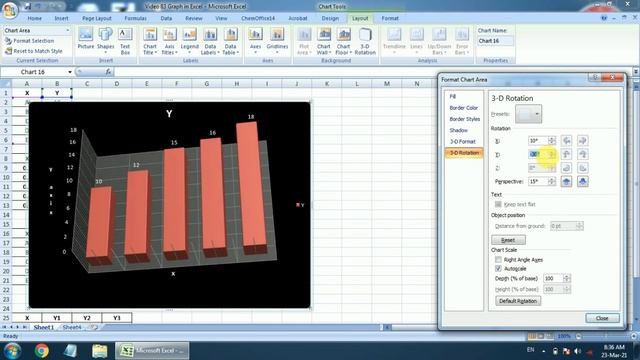
Task: Rotate Y down in the dialog
Action: 582,154
